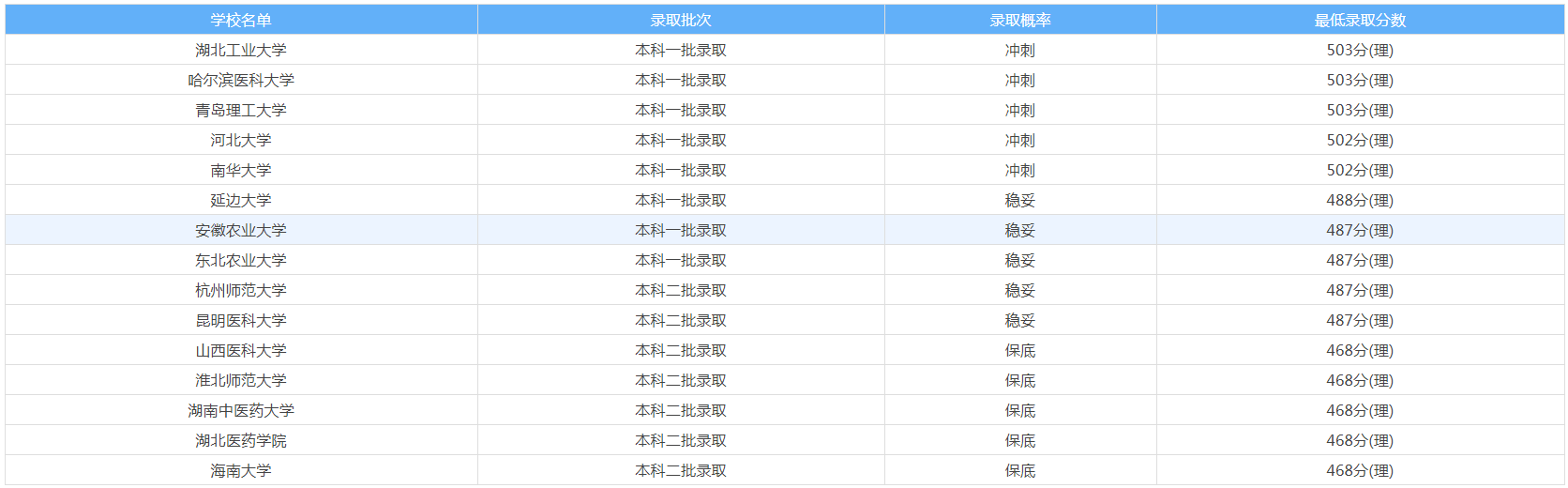Click the 南华大学 cell
Viewport: 1568px width, 488px height.
coord(241,170)
